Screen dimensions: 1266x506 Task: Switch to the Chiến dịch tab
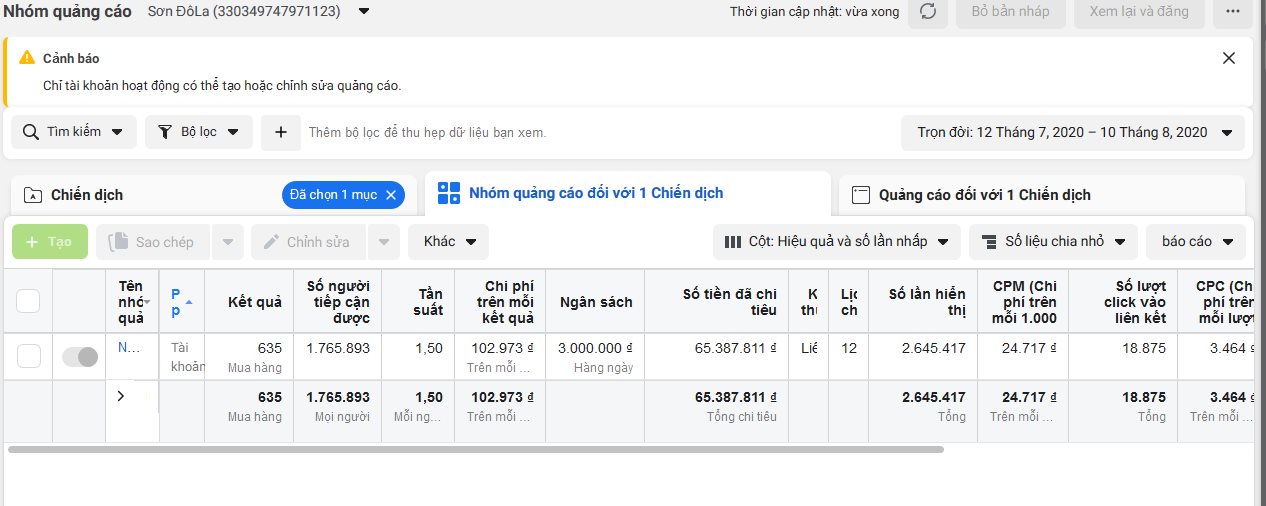pyautogui.click(x=87, y=195)
